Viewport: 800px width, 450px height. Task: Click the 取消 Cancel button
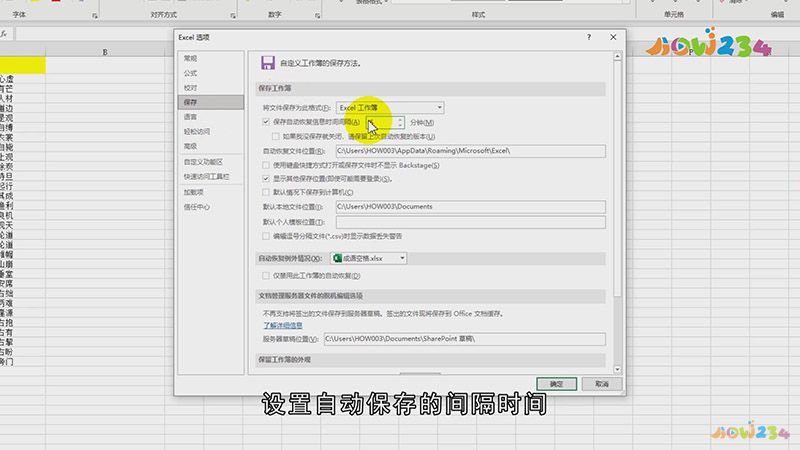602,384
